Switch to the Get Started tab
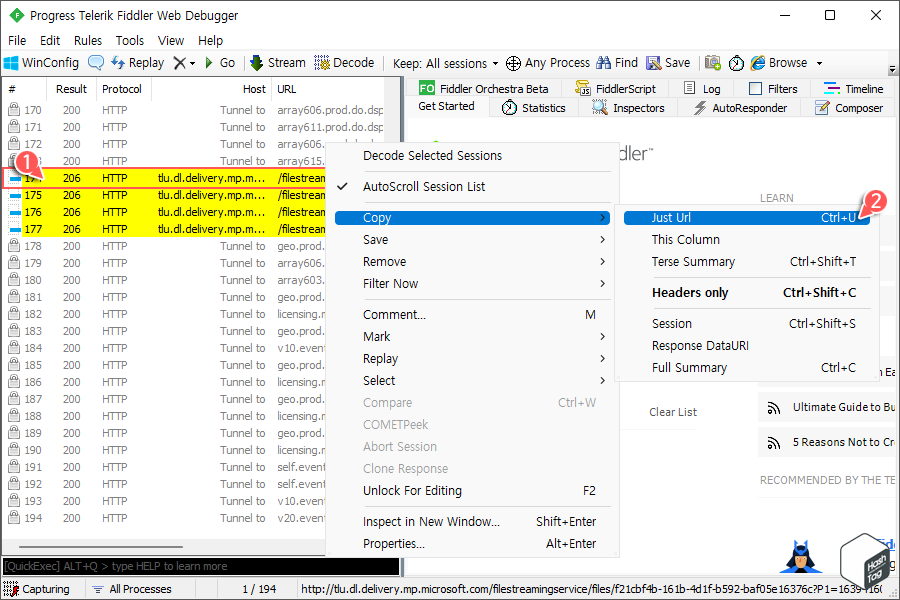 click(447, 106)
